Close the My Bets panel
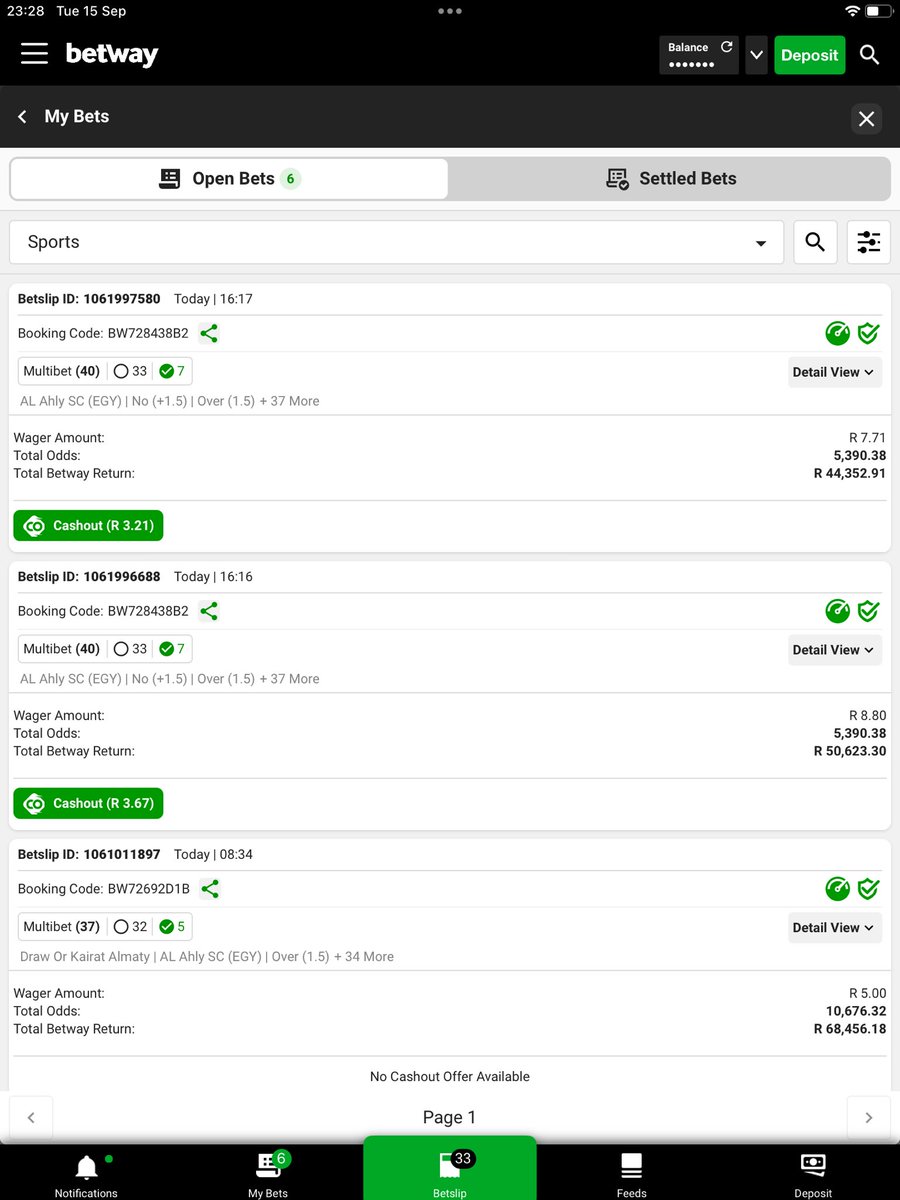 (x=867, y=119)
